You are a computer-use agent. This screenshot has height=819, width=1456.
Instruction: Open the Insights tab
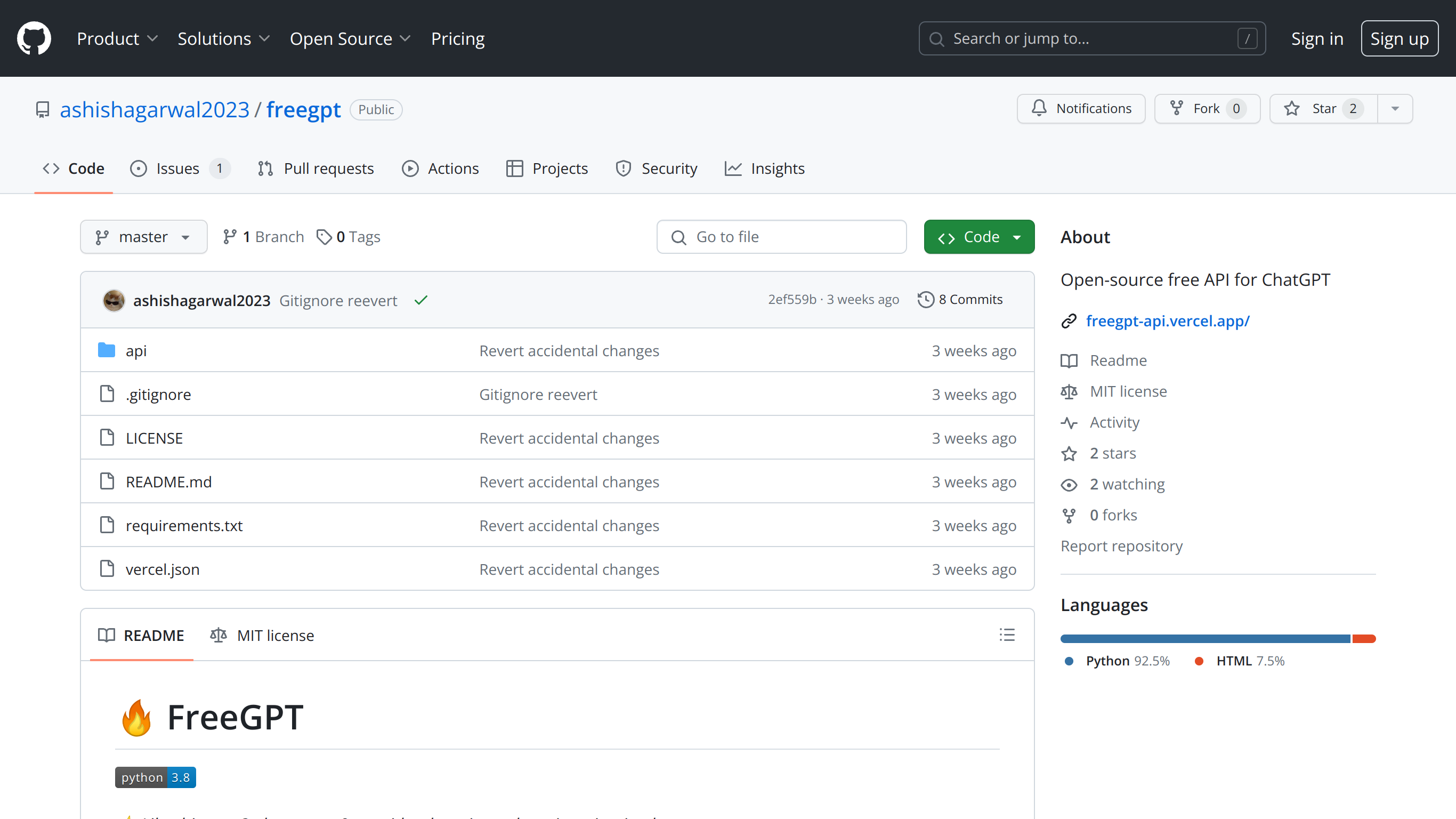pos(764,168)
